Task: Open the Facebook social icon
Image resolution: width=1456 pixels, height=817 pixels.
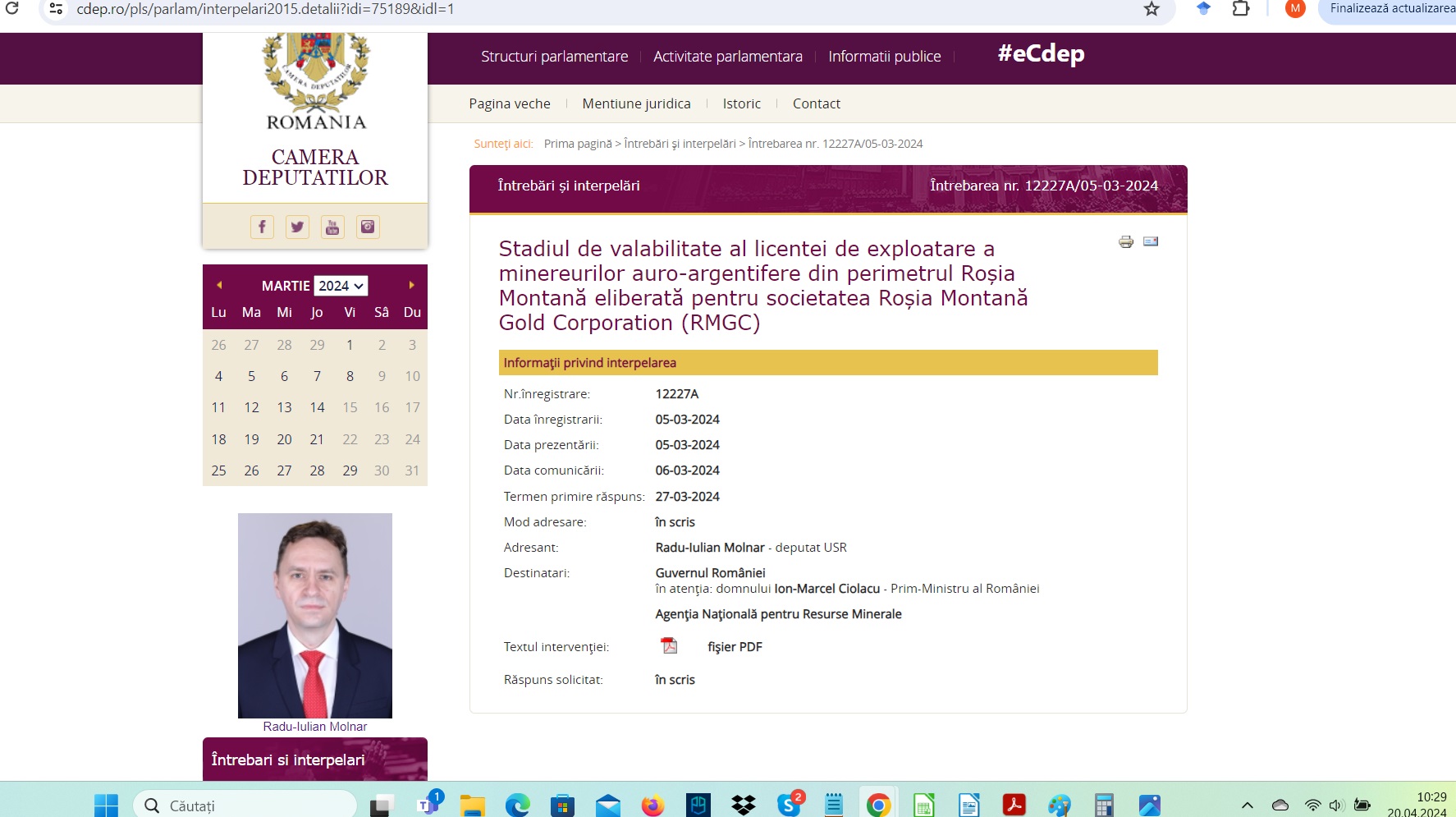Action: click(x=262, y=227)
